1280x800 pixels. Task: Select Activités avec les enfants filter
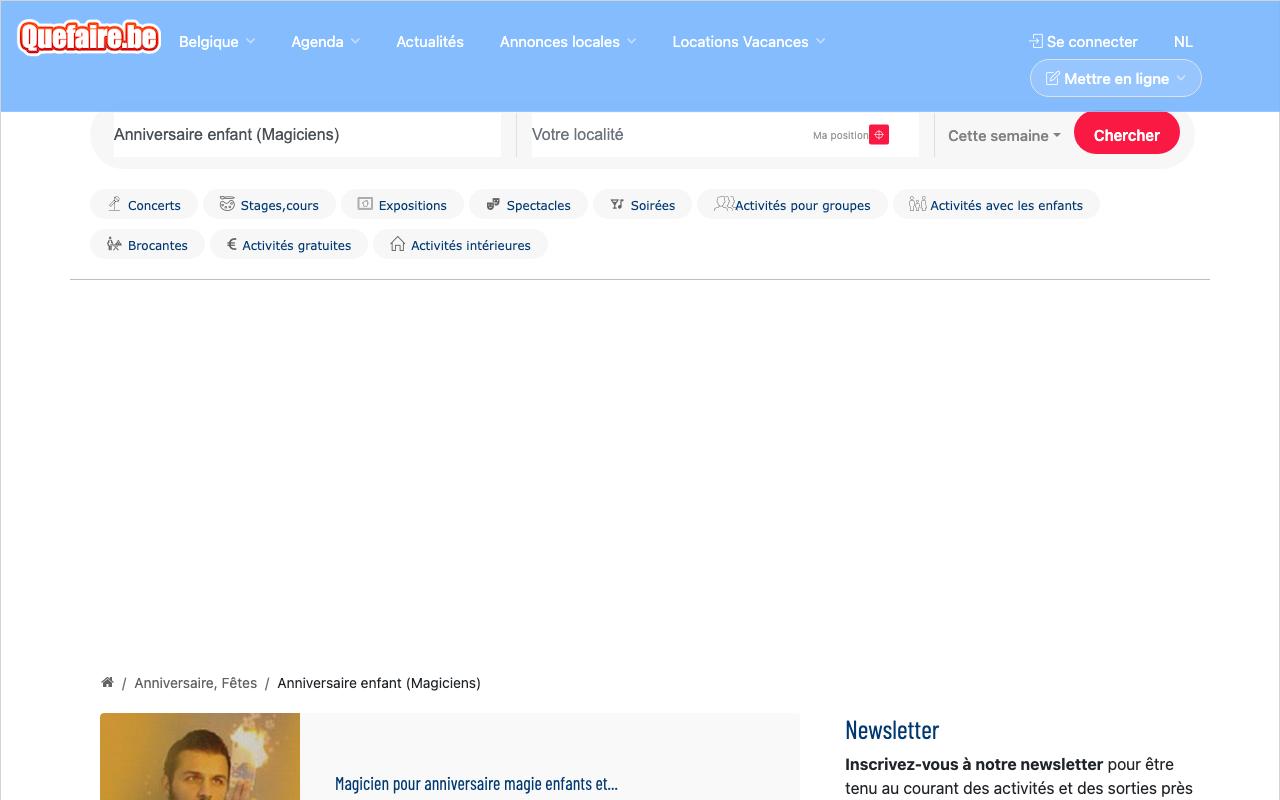[x=996, y=204]
